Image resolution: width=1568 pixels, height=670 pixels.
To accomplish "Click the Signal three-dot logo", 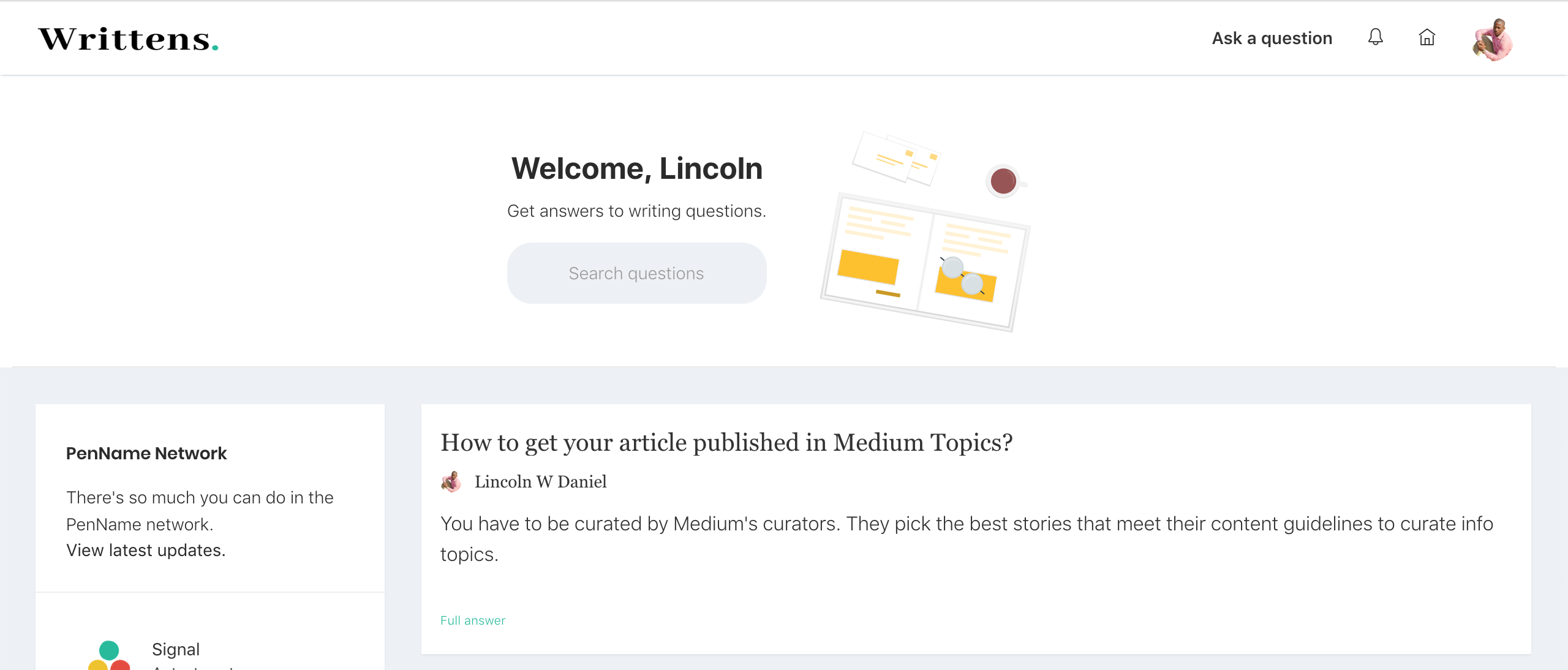I will click(109, 655).
